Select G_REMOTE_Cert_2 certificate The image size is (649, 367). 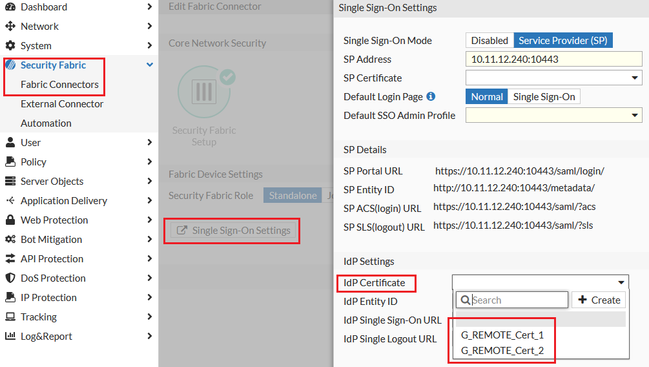tap(502, 350)
